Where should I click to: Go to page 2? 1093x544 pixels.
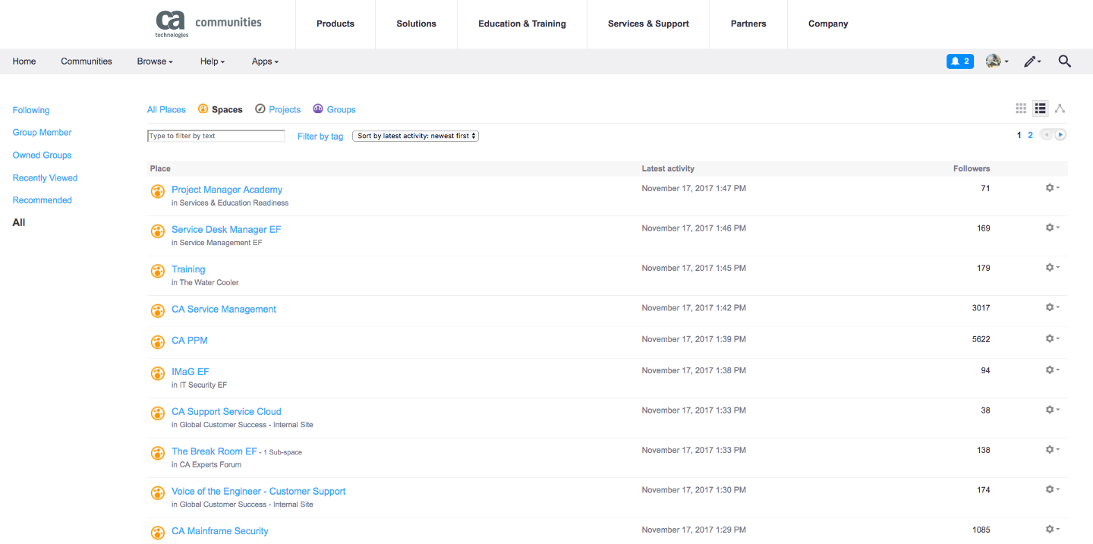(x=1030, y=135)
